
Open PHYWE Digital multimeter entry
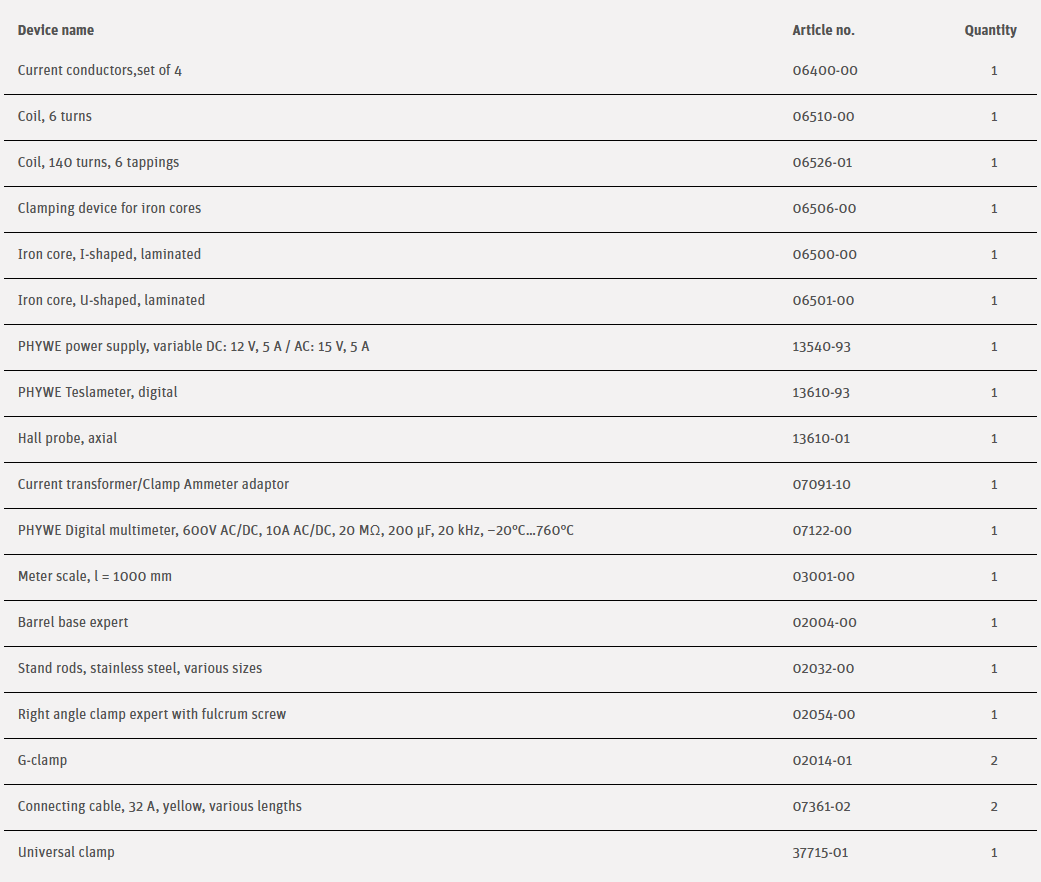click(295, 531)
